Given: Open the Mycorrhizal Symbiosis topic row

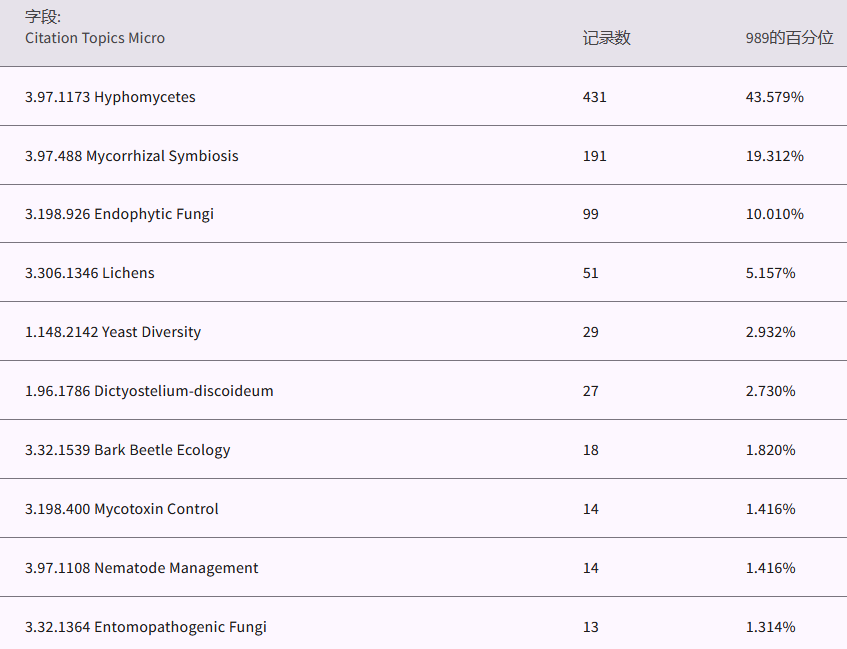Looking at the screenshot, I should click(x=131, y=156).
